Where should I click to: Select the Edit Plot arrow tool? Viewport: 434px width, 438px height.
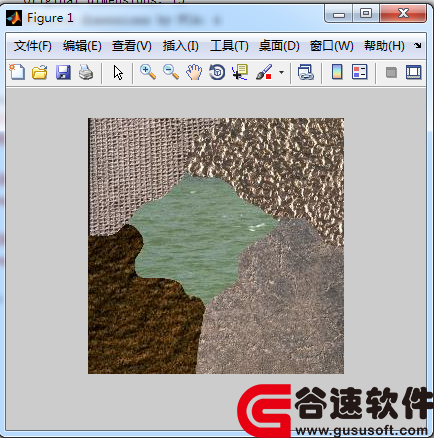(118, 72)
